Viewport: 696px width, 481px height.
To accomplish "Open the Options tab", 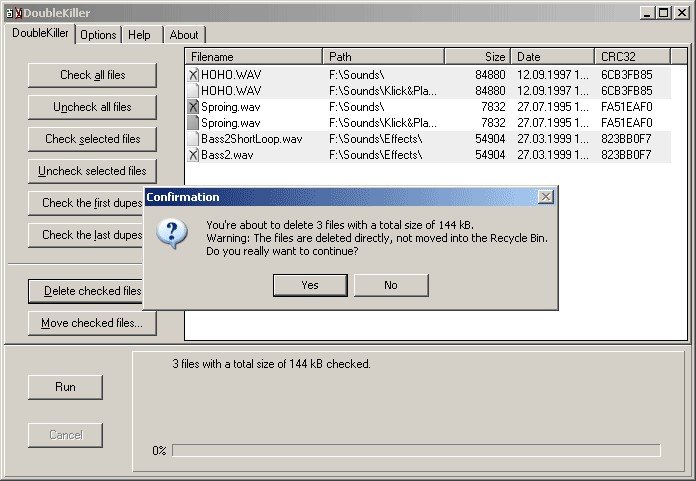I will pyautogui.click(x=99, y=35).
